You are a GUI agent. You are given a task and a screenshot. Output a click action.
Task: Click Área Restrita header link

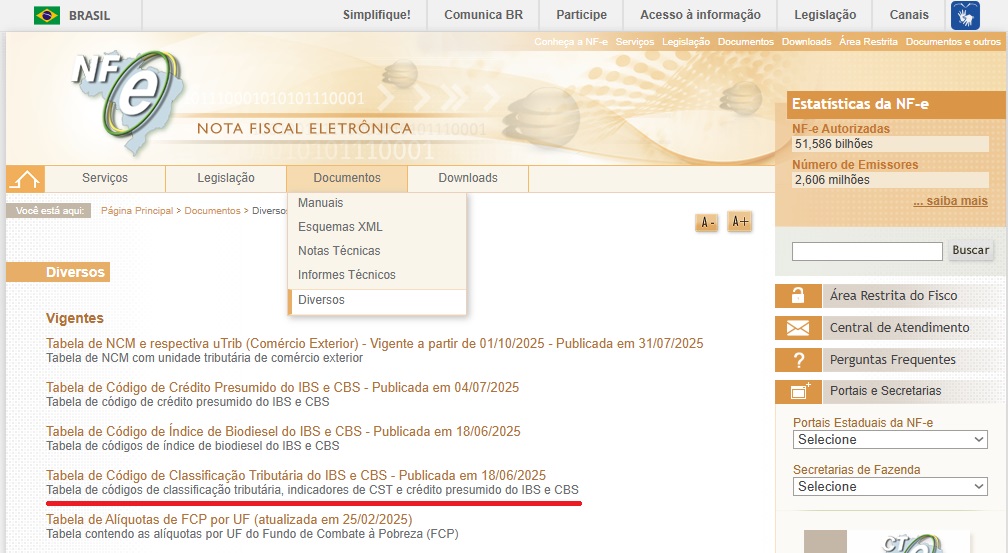click(868, 42)
